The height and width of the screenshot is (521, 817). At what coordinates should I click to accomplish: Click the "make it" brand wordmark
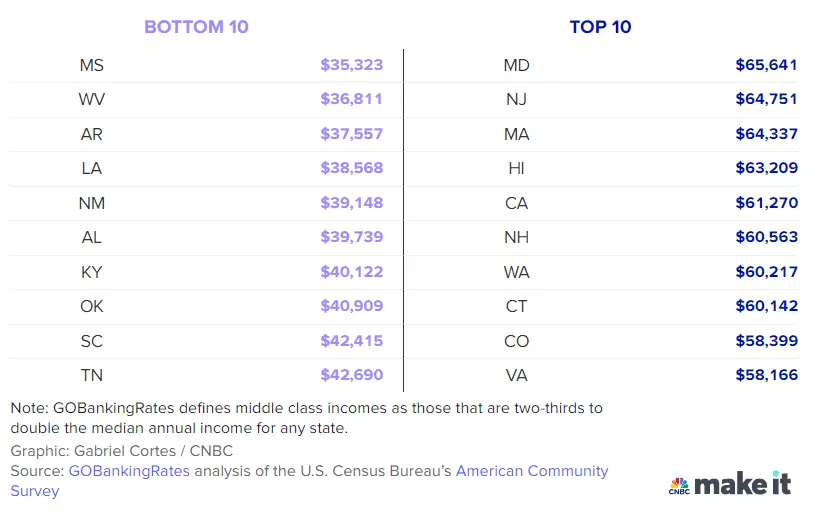[743, 483]
